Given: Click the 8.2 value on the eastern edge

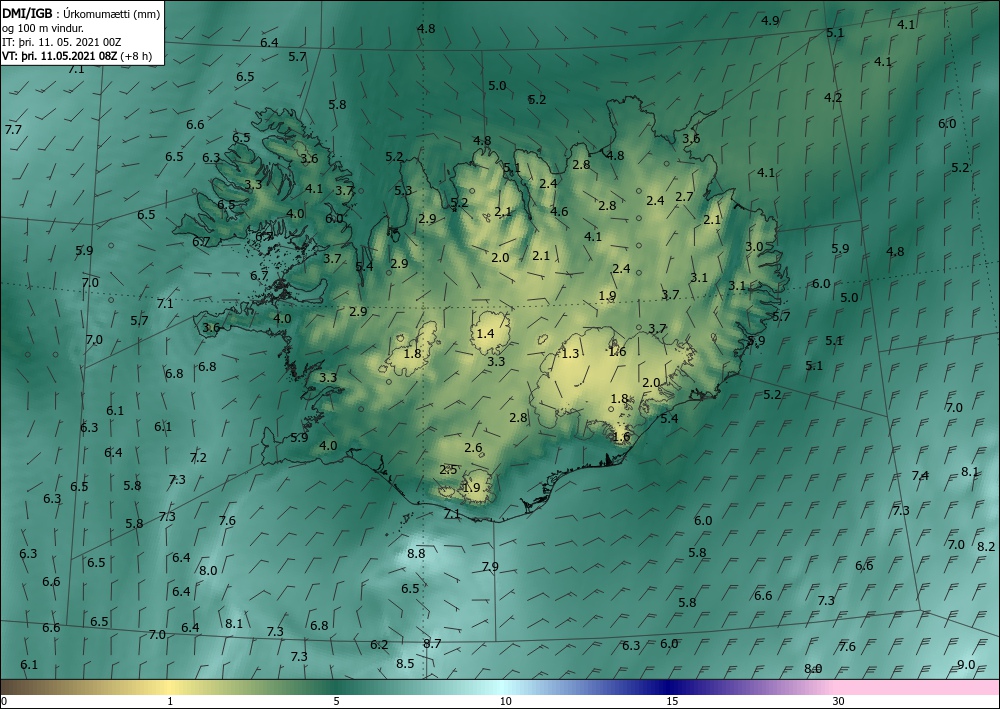Looking at the screenshot, I should tap(986, 546).
